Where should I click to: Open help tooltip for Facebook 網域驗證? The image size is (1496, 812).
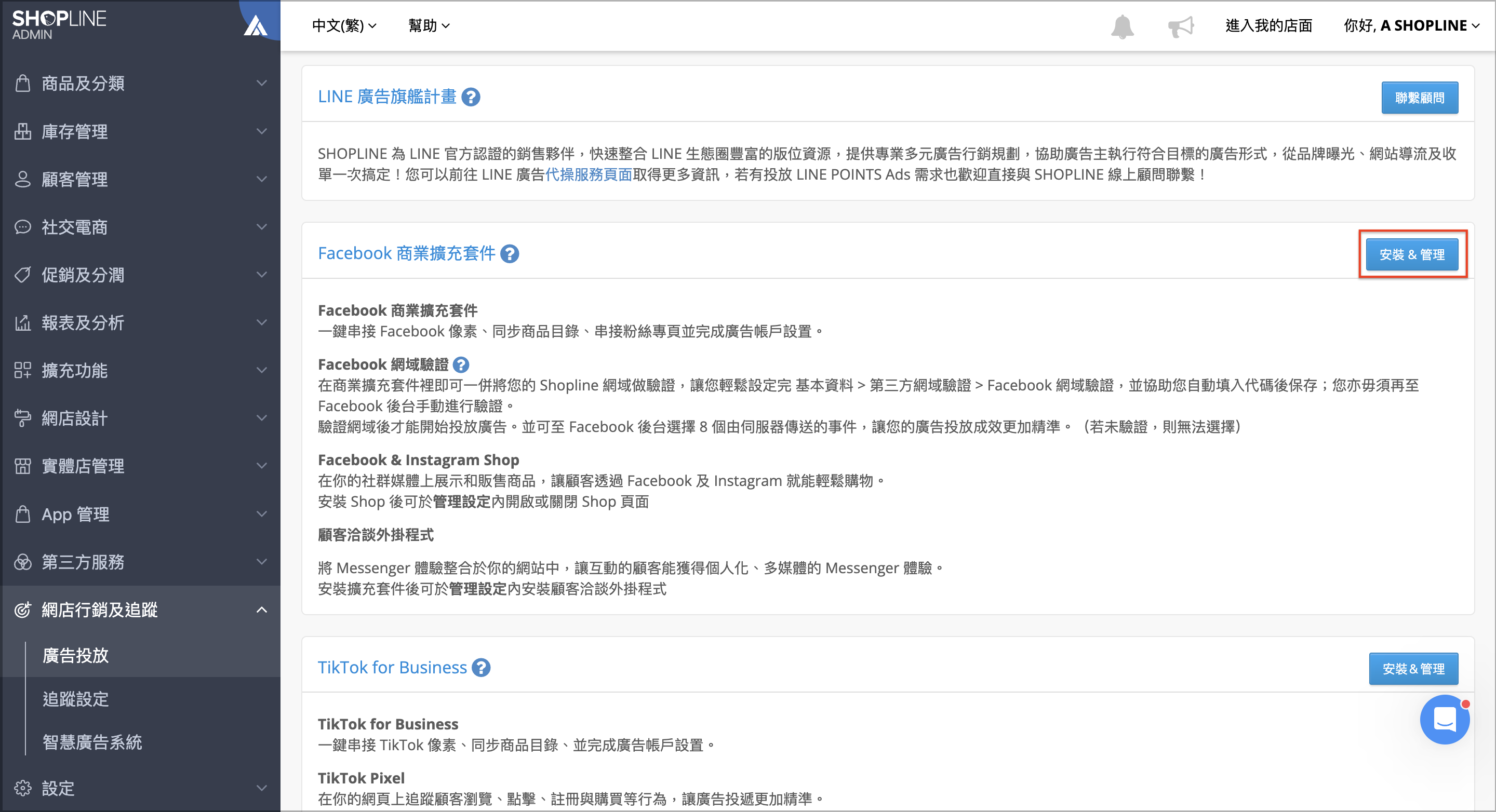tap(461, 364)
